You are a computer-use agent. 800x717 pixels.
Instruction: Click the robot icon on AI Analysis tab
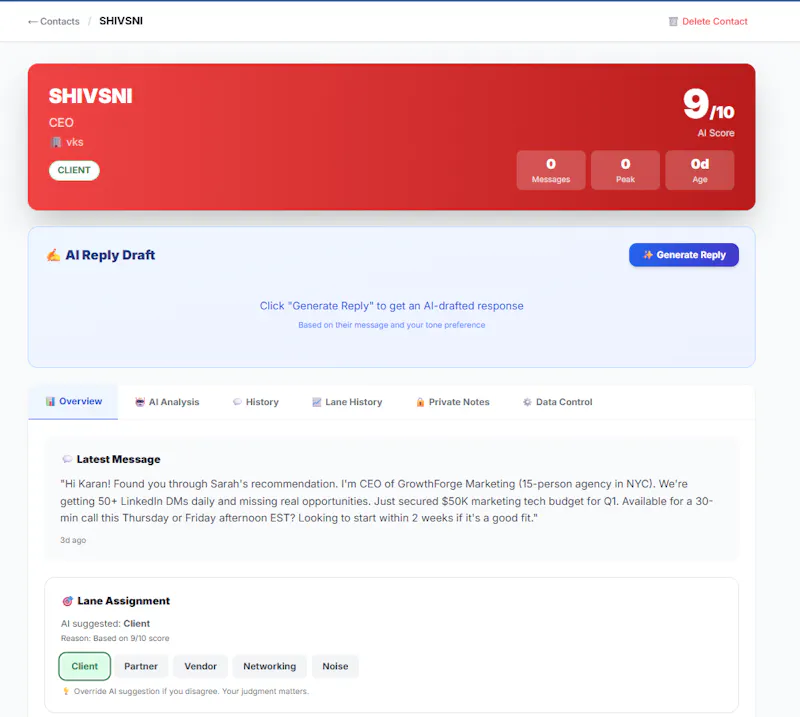click(x=140, y=402)
